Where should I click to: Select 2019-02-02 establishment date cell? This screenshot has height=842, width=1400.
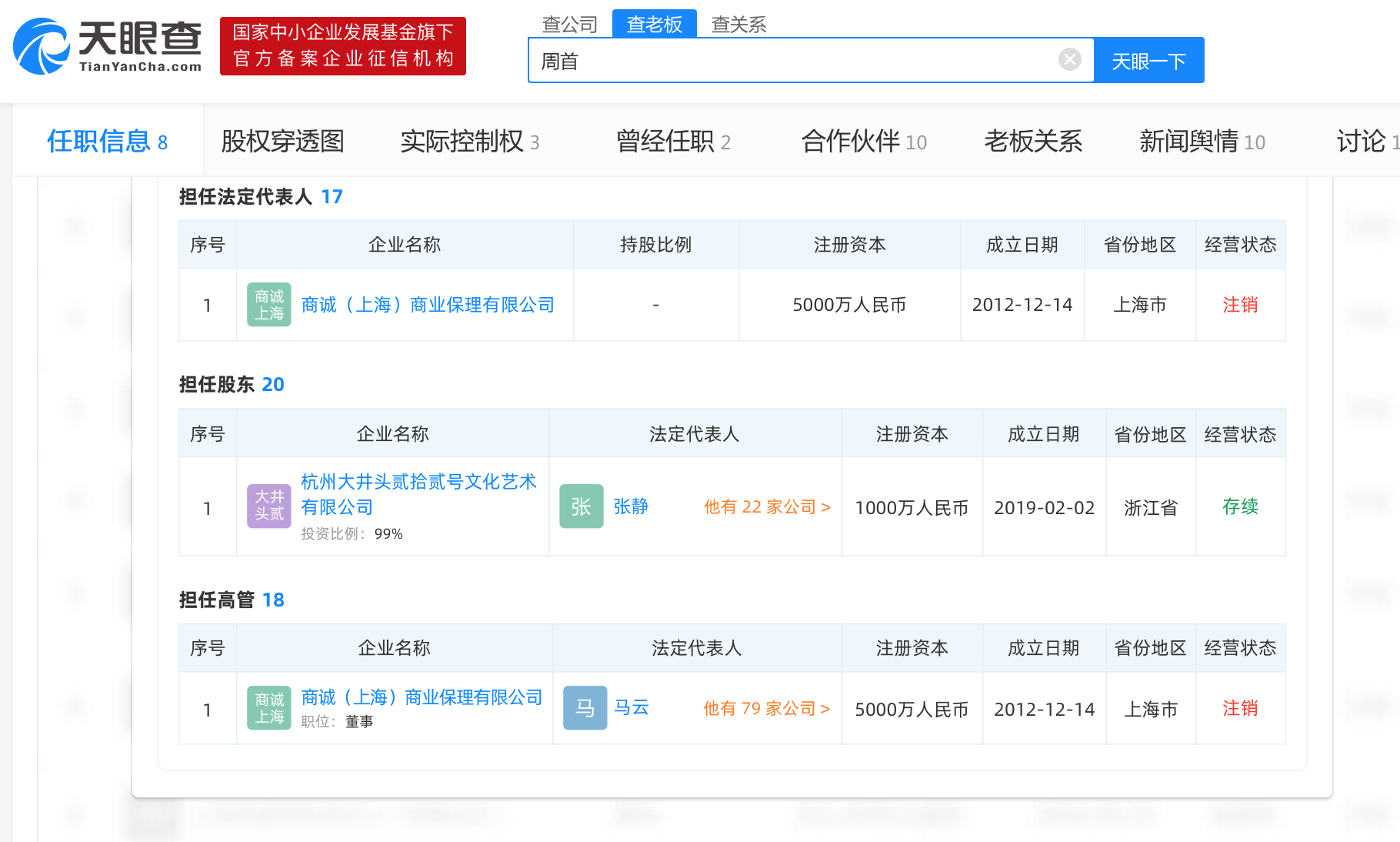point(1044,507)
